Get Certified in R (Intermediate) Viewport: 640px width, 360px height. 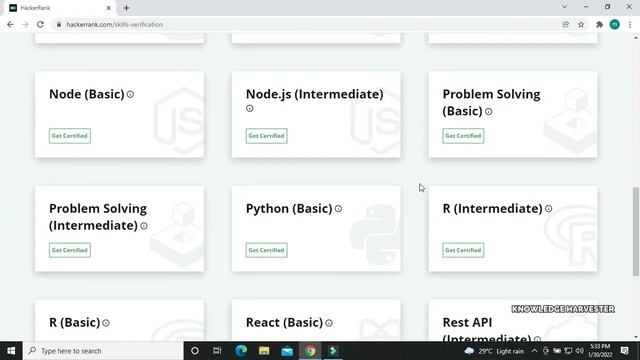click(463, 250)
